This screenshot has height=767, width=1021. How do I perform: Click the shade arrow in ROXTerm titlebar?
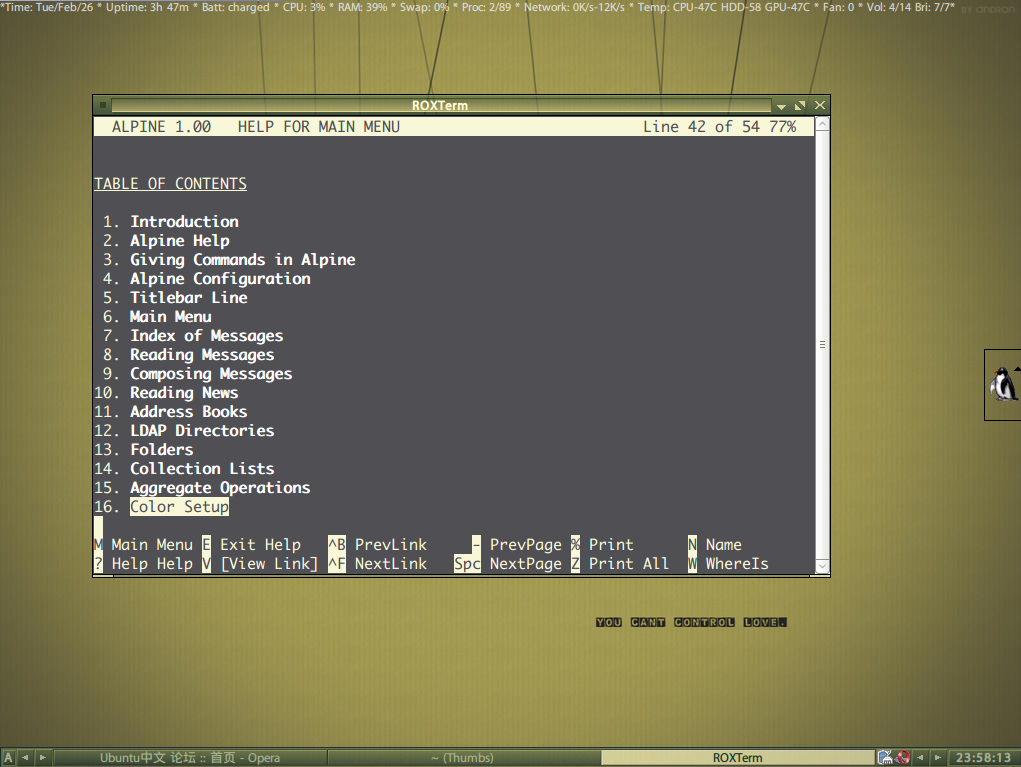[781, 105]
